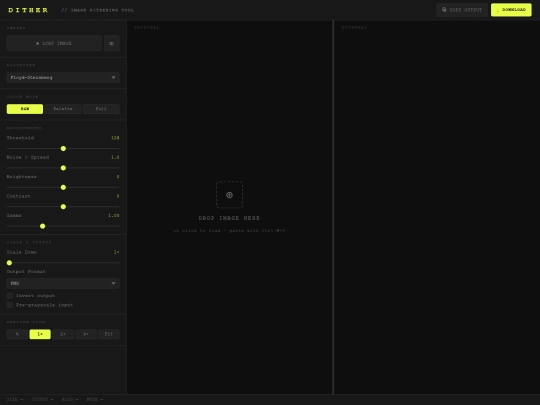Select B&W color mode
This screenshot has width=540, height=405.
coord(25,109)
